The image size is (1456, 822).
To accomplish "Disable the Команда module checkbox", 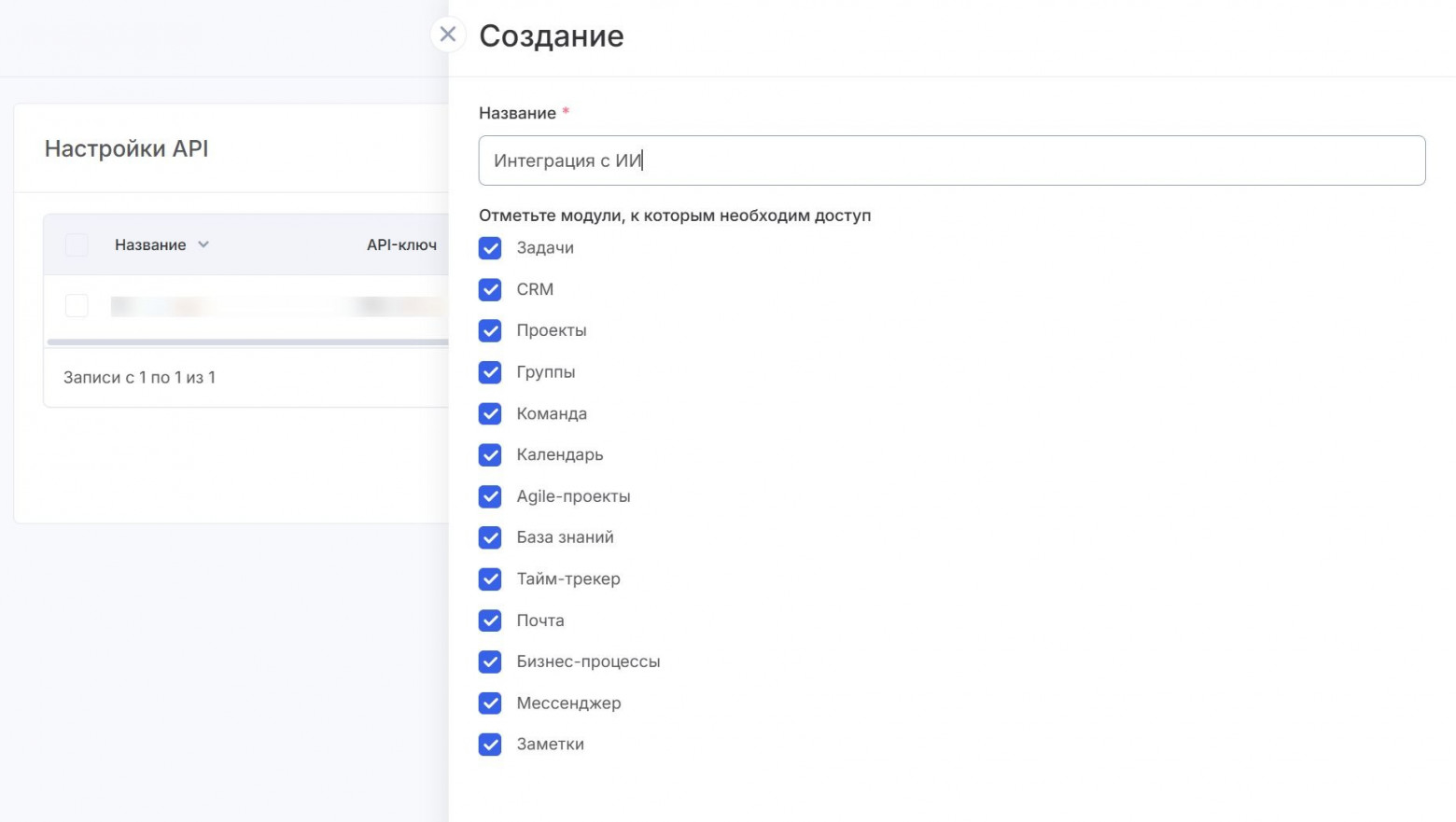I will pyautogui.click(x=490, y=413).
